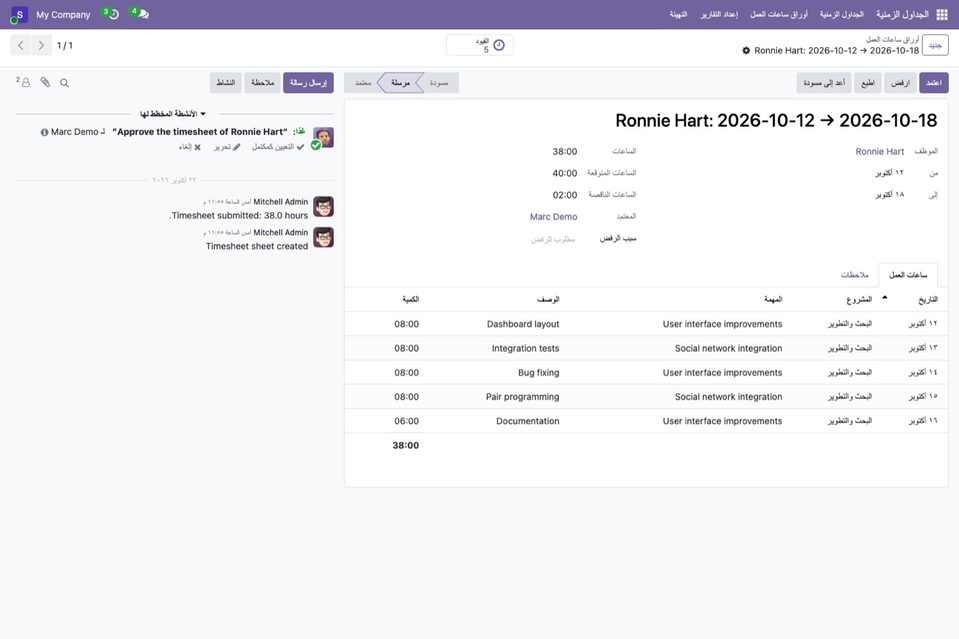This screenshot has height=639, width=959.
Task: Open the إعداد التقارير menu
Action: 719,14
